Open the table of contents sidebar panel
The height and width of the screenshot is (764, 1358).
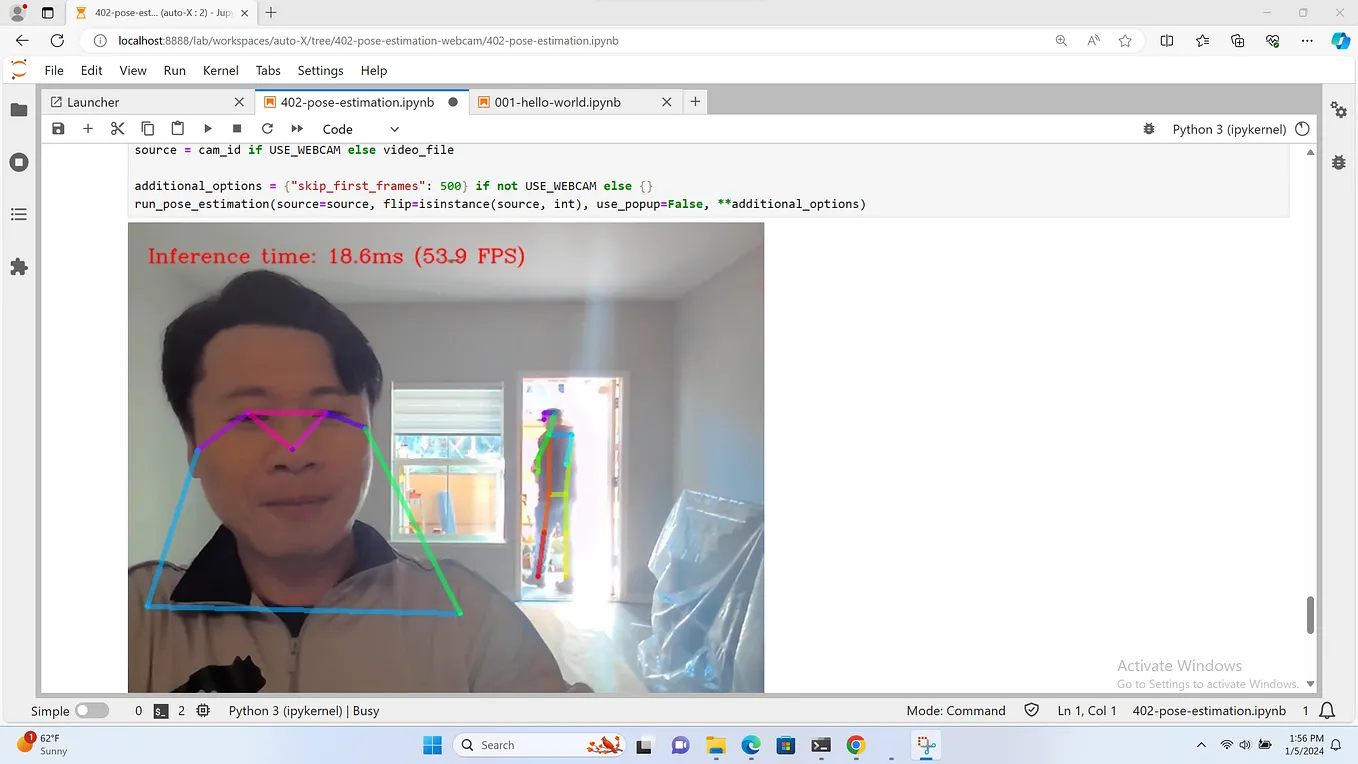click(x=18, y=214)
